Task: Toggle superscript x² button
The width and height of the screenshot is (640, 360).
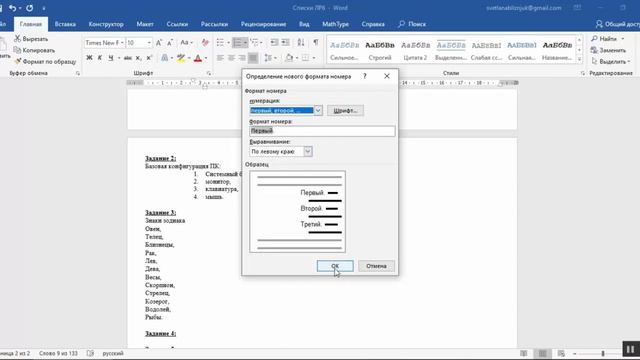Action: point(149,58)
